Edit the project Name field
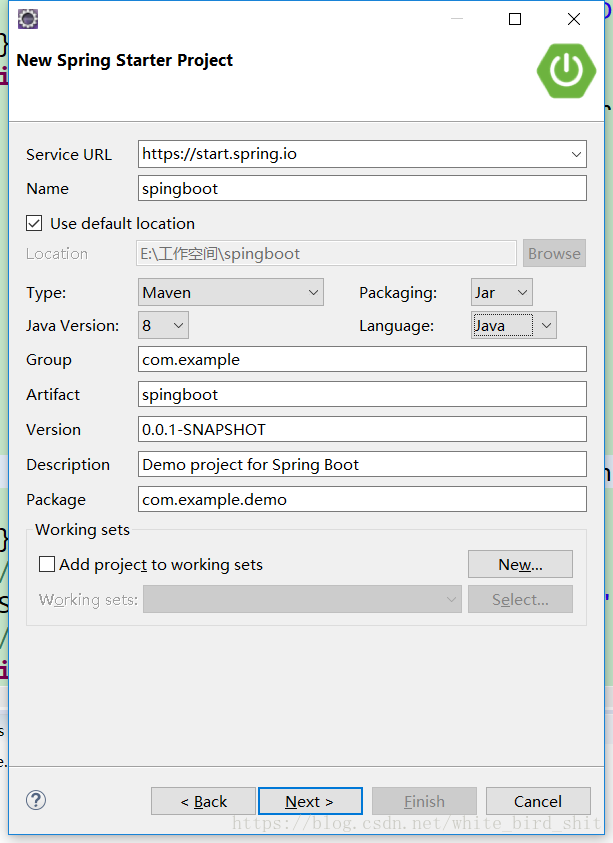This screenshot has width=613, height=843. 362,189
